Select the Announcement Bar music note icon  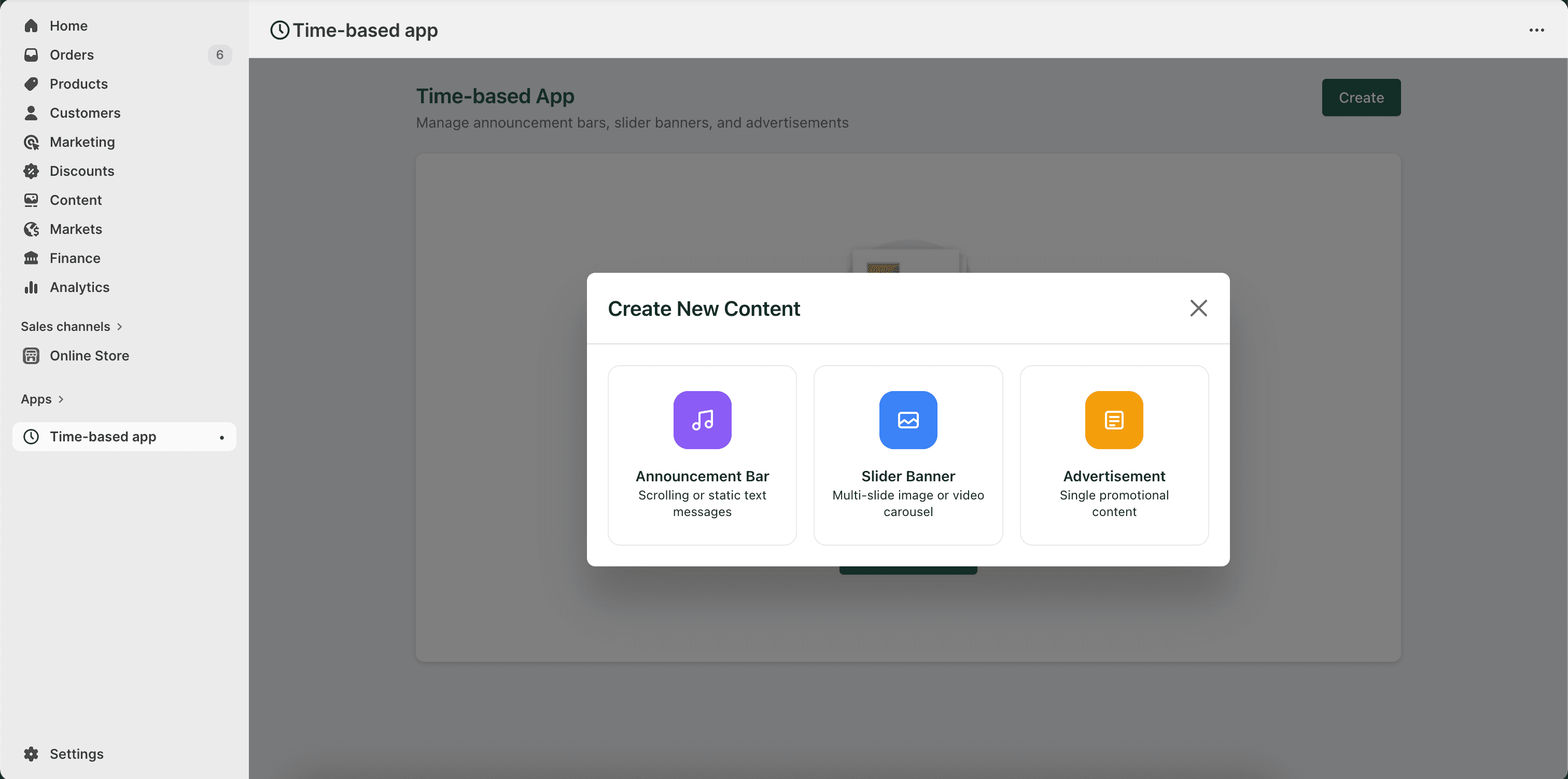pos(701,420)
